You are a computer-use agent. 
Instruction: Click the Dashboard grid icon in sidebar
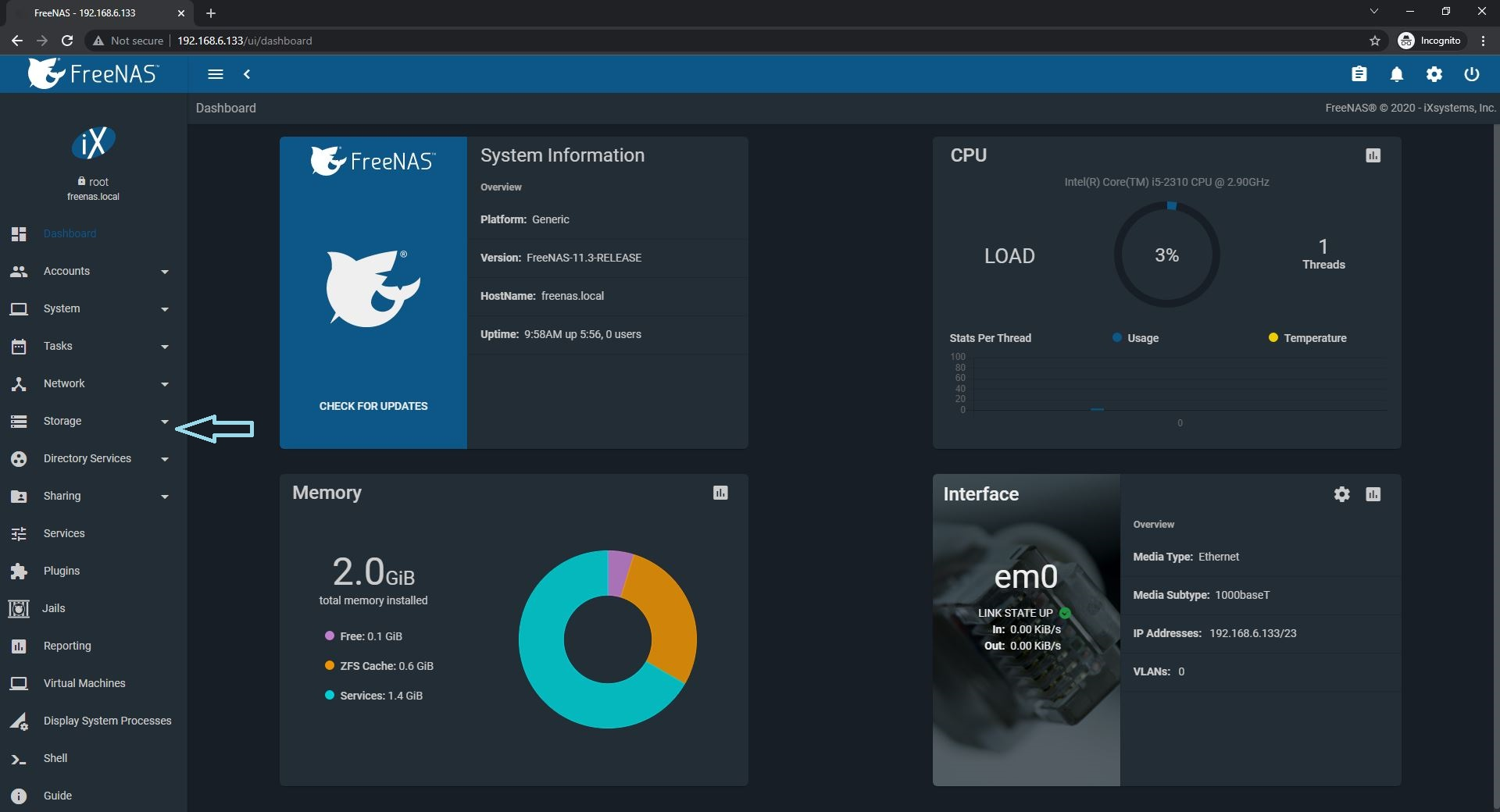[19, 233]
